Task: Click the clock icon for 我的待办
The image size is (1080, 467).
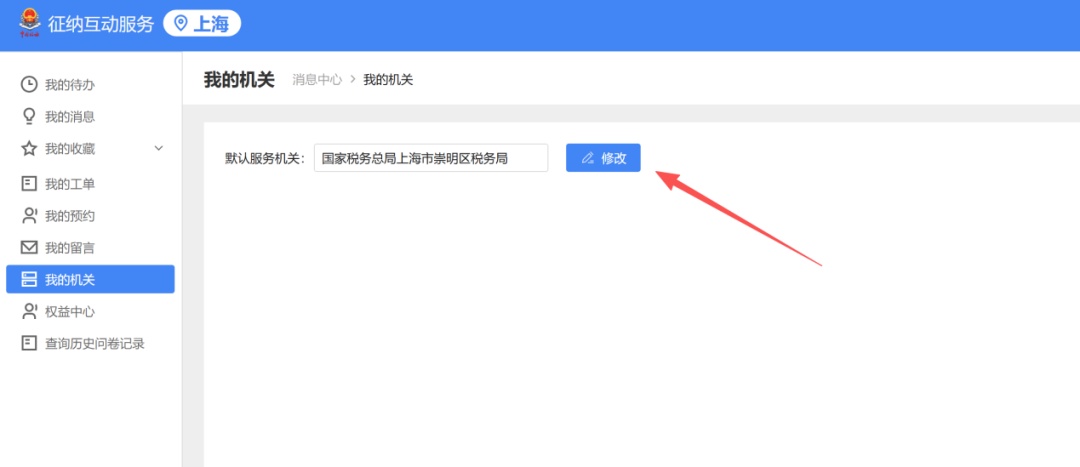Action: coord(29,85)
